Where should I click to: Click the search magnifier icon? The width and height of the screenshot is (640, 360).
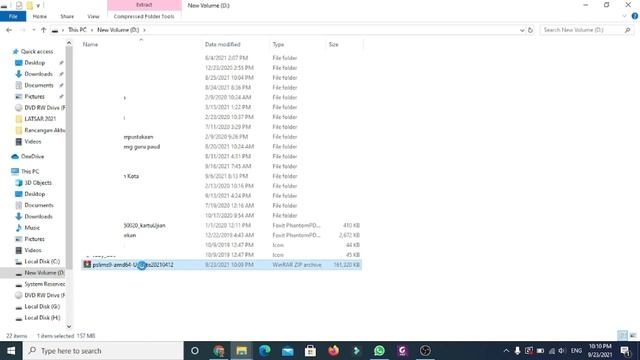click(x=628, y=30)
